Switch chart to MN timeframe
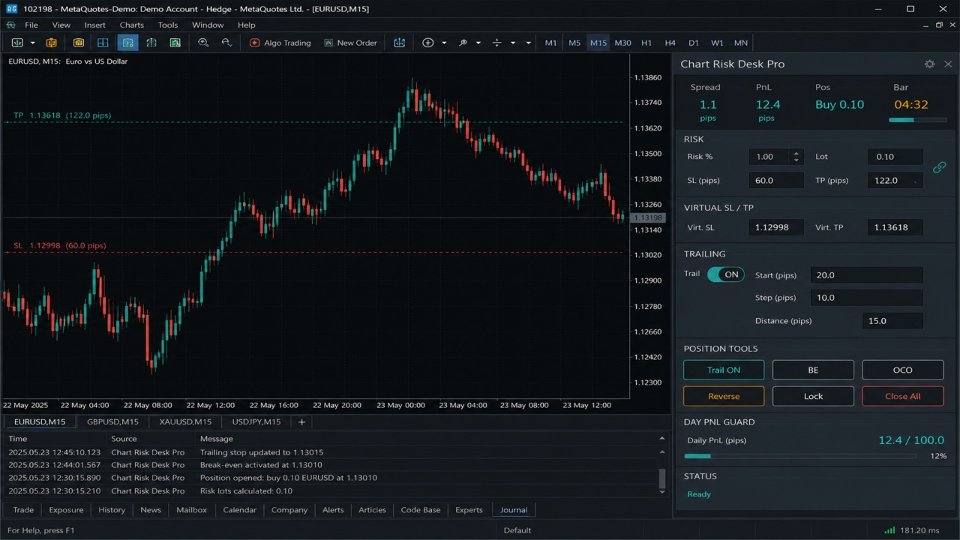Image resolution: width=960 pixels, height=540 pixels. pyautogui.click(x=741, y=43)
